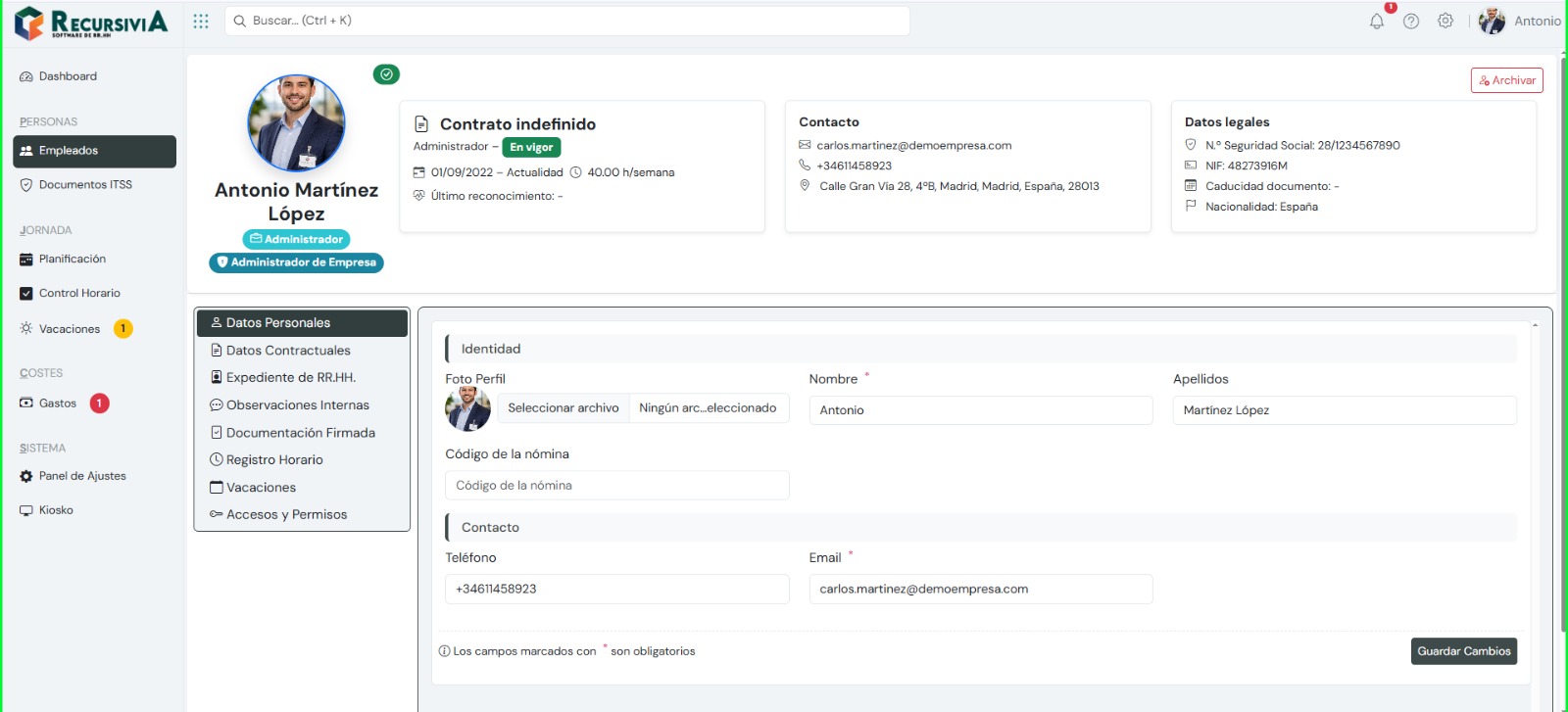1568x712 pixels.
Task: Open the settings gear icon
Action: [1445, 21]
